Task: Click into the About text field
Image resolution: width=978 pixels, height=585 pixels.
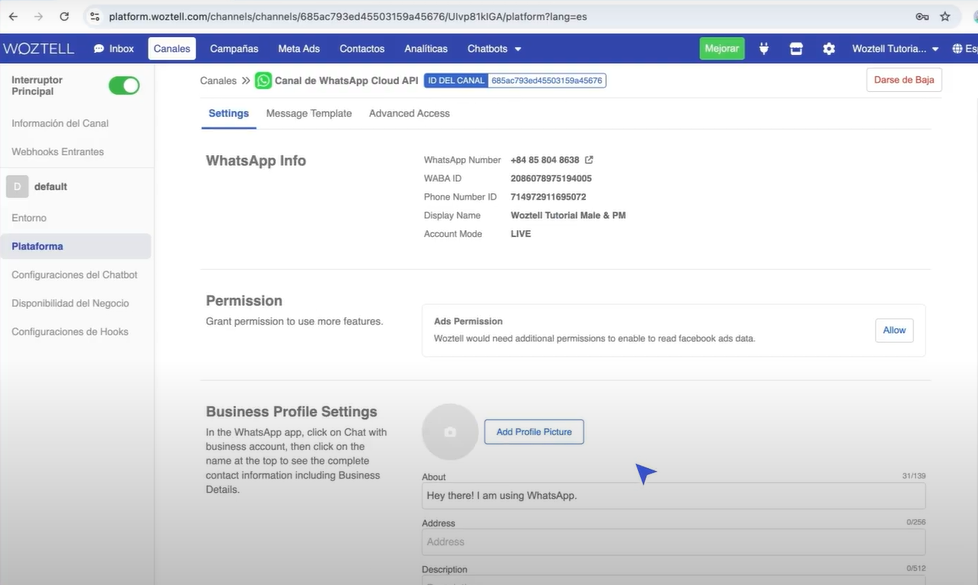Action: tap(674, 496)
